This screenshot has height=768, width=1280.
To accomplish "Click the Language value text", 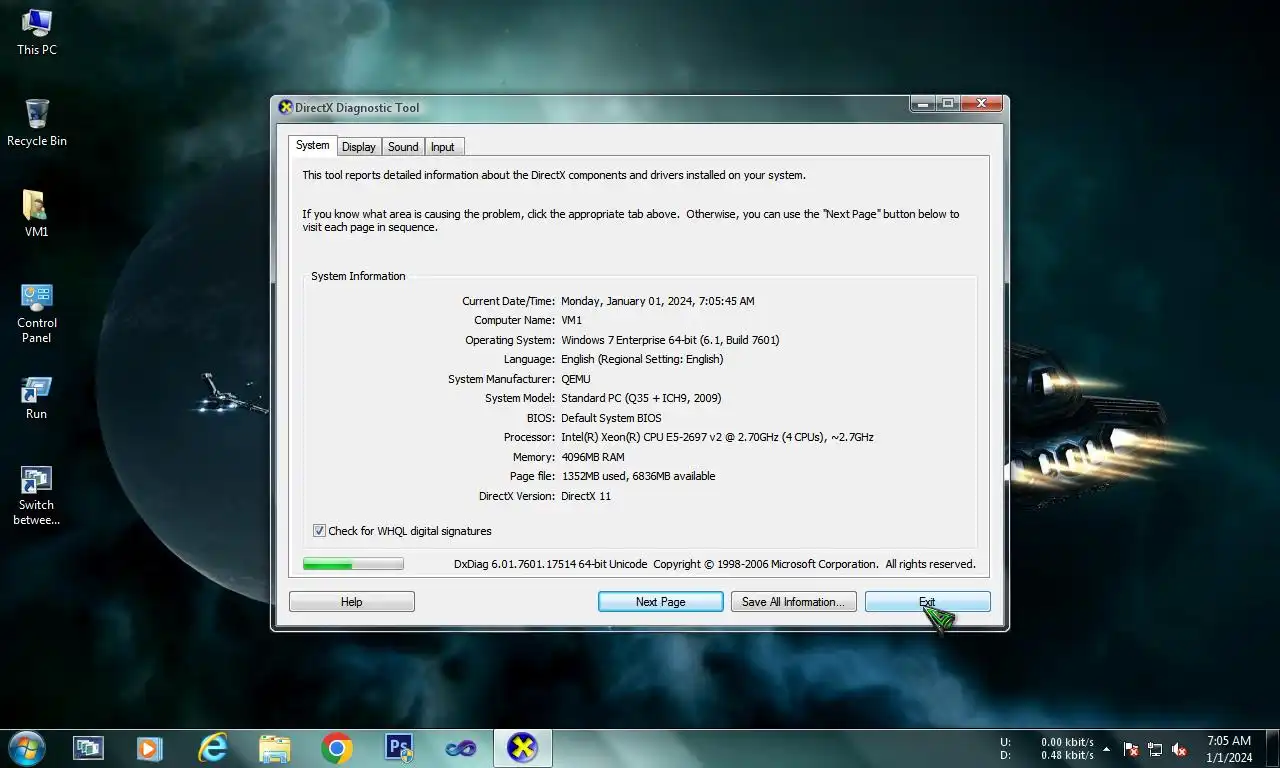I will [642, 359].
